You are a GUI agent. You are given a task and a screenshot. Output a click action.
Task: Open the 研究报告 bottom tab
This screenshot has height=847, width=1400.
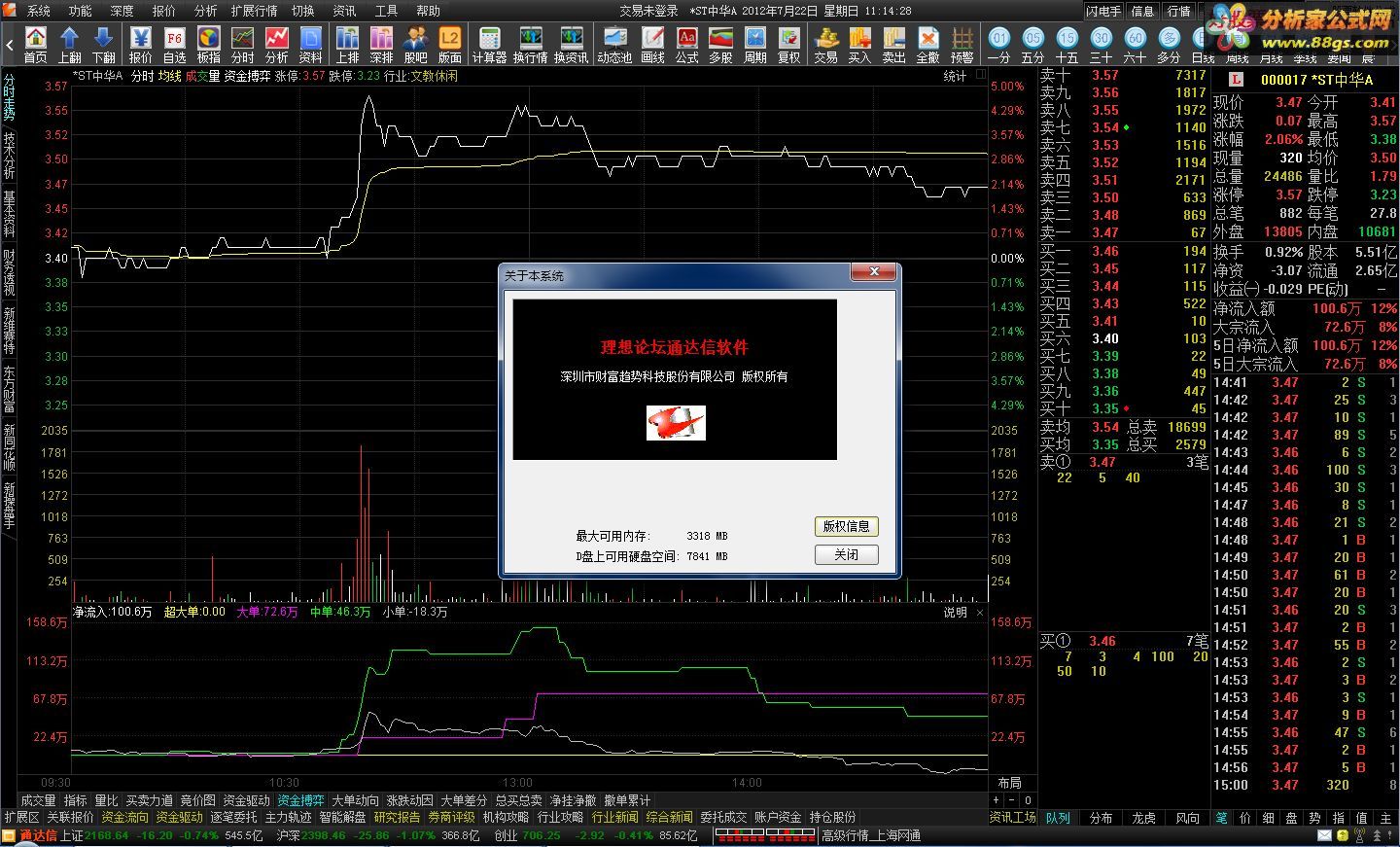point(398,817)
